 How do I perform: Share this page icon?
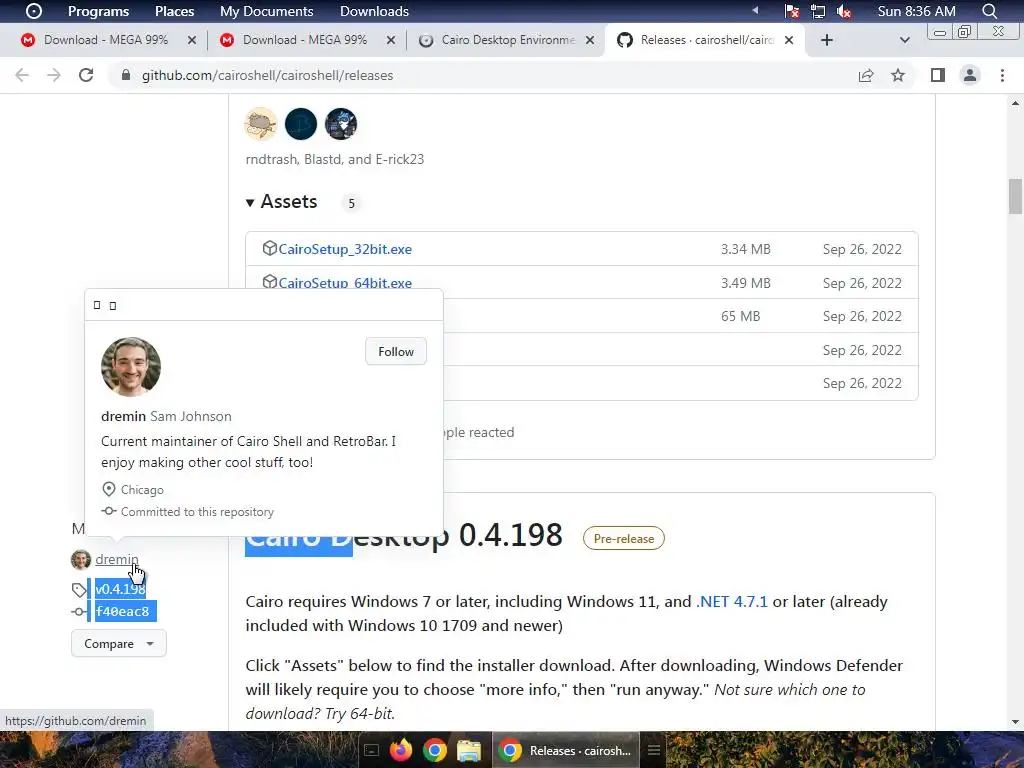[x=866, y=75]
